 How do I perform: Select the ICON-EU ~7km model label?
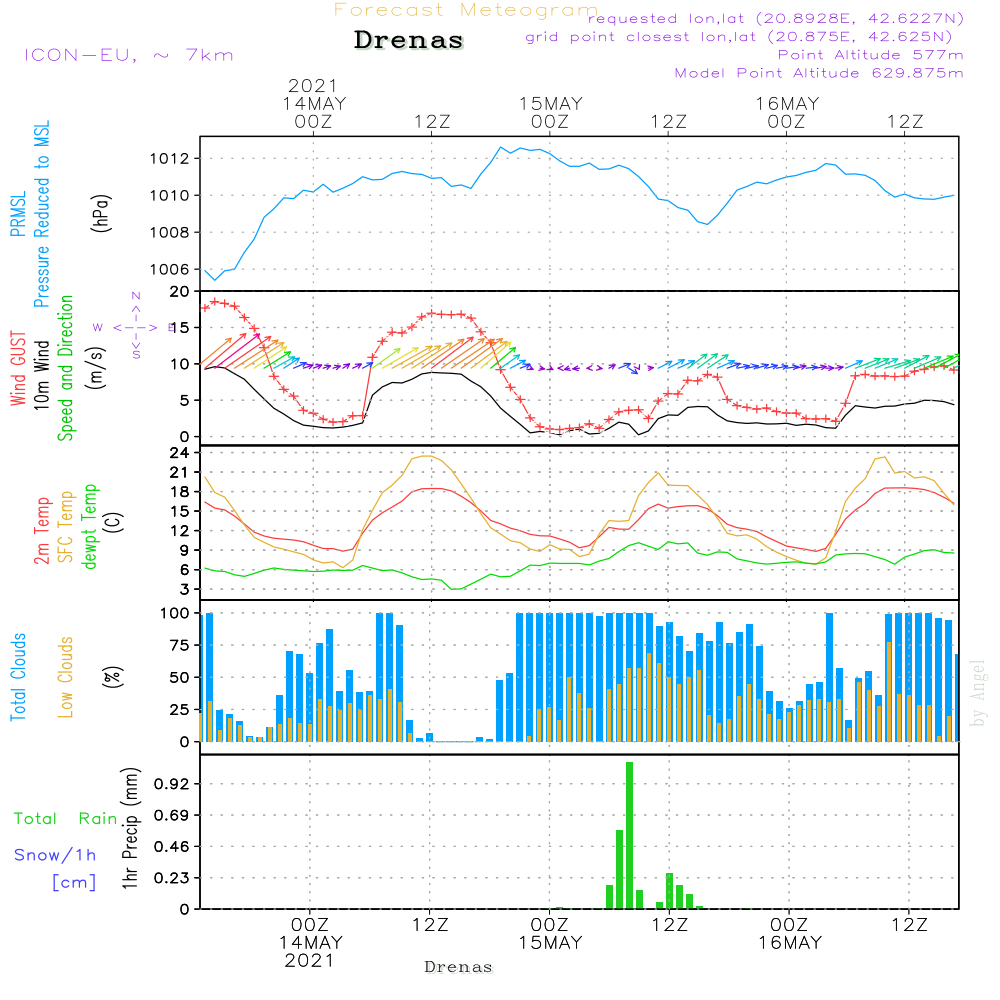tap(129, 55)
